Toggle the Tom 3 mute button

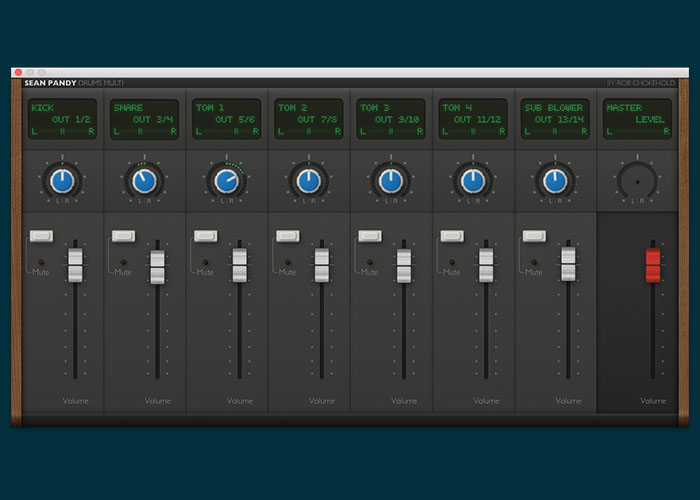pyautogui.click(x=369, y=236)
